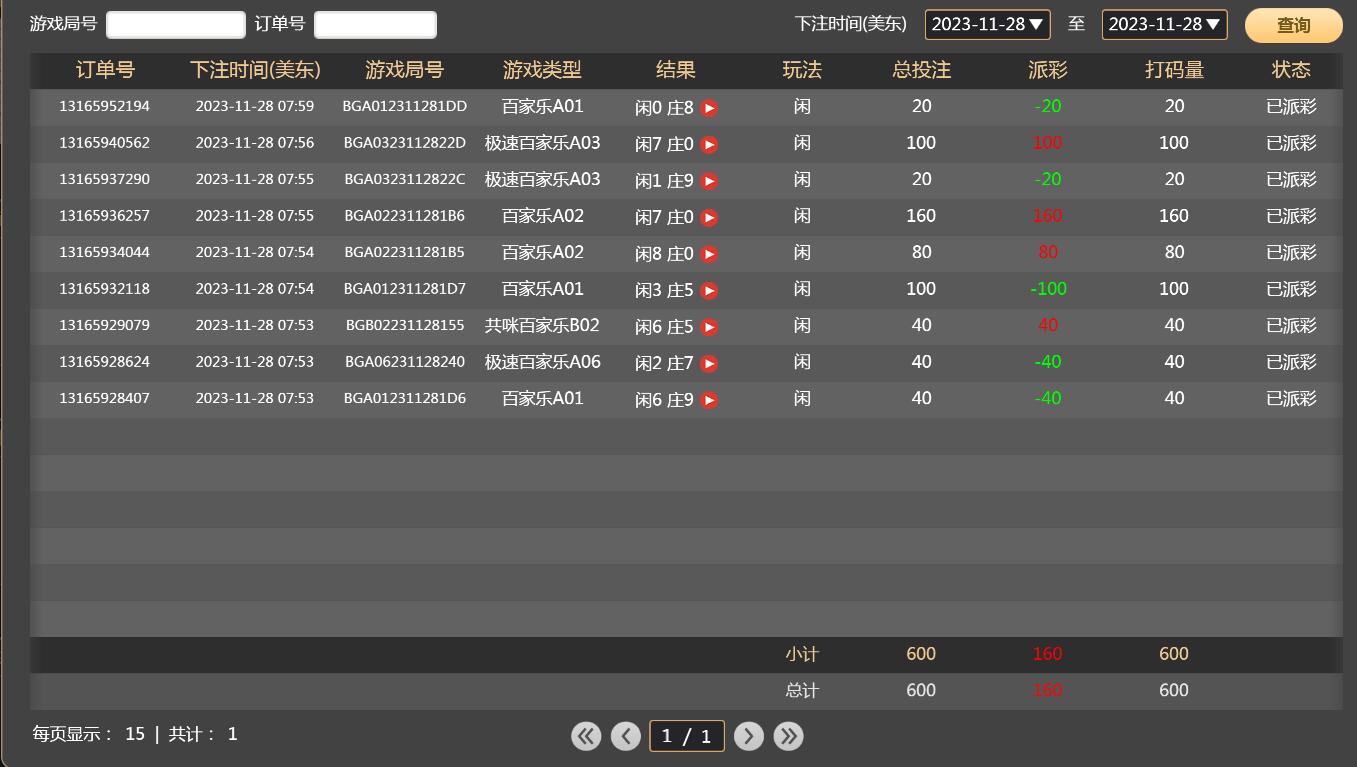Play replay for 共咪百家乐B02 round

pos(709,327)
